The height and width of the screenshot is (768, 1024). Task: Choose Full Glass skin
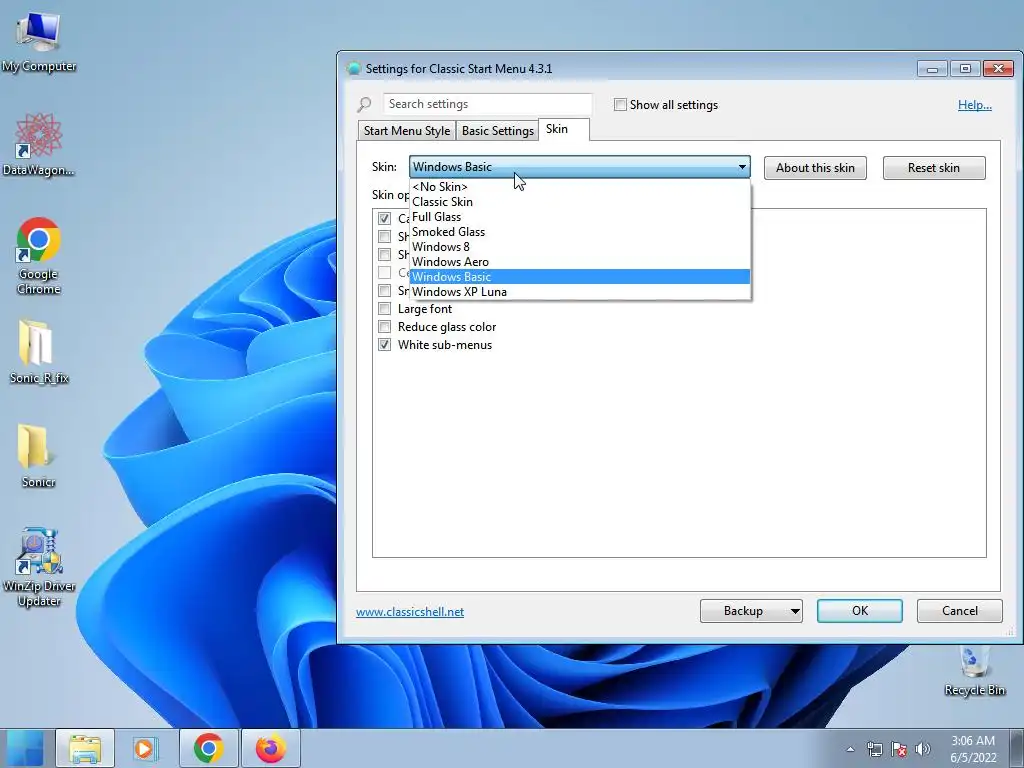pyautogui.click(x=580, y=217)
